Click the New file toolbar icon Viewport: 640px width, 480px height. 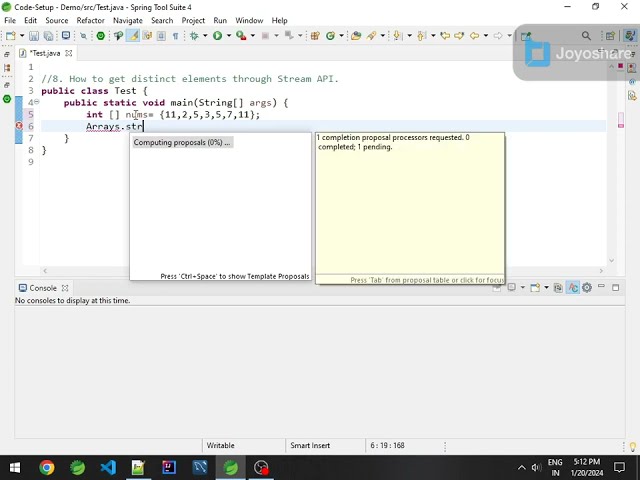coord(11,36)
